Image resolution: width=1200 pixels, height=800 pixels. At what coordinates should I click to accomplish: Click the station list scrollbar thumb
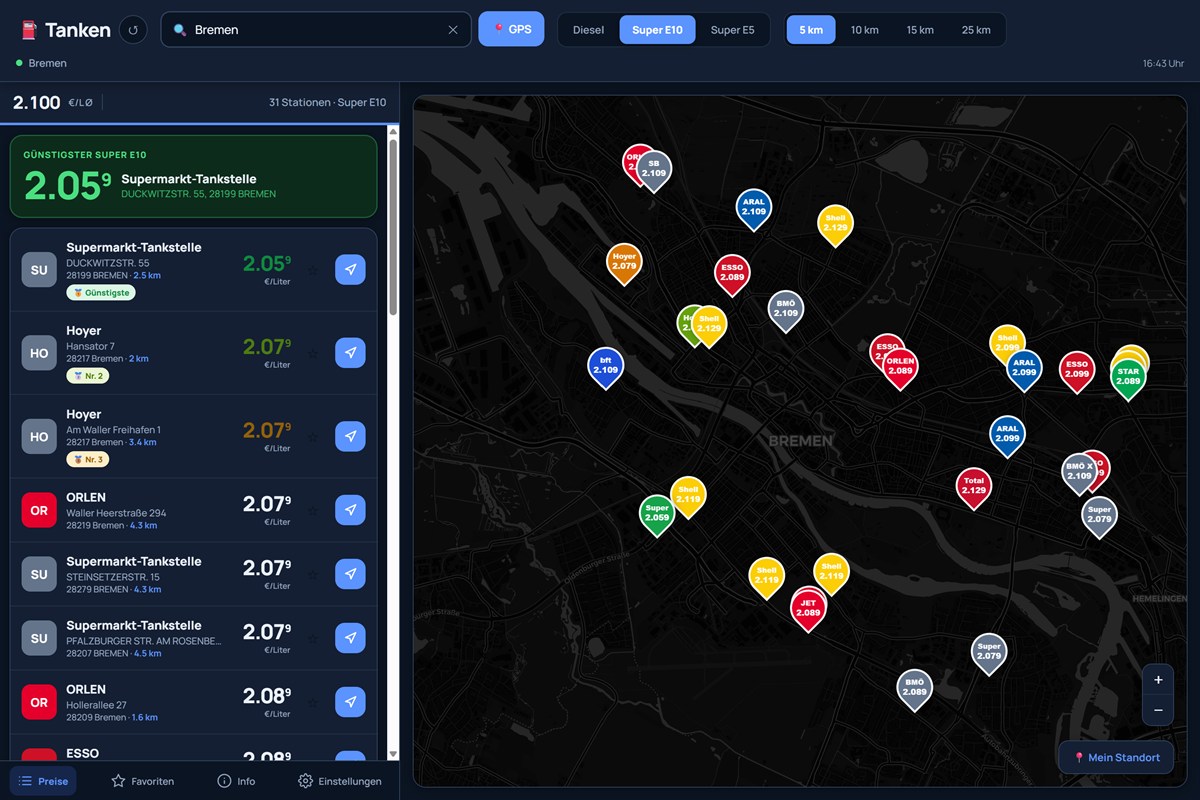click(x=393, y=227)
